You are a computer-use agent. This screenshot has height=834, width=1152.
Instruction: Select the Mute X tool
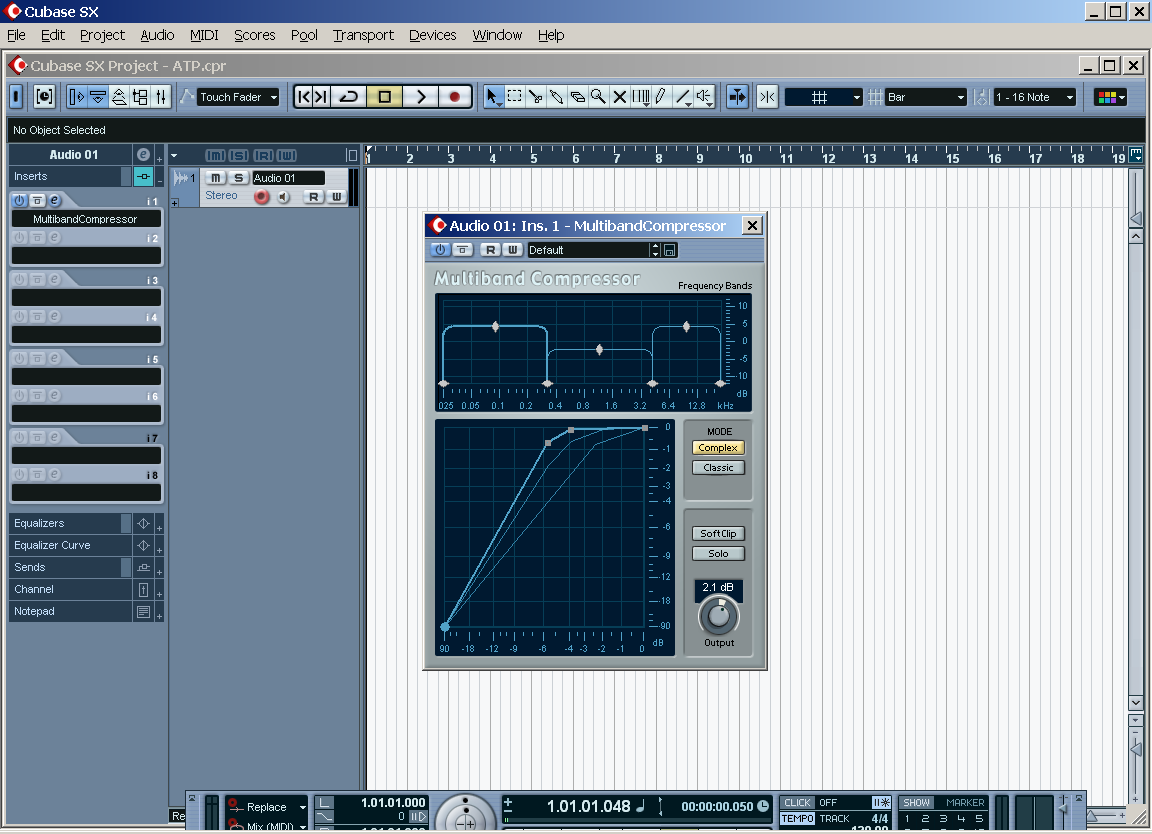click(x=620, y=97)
